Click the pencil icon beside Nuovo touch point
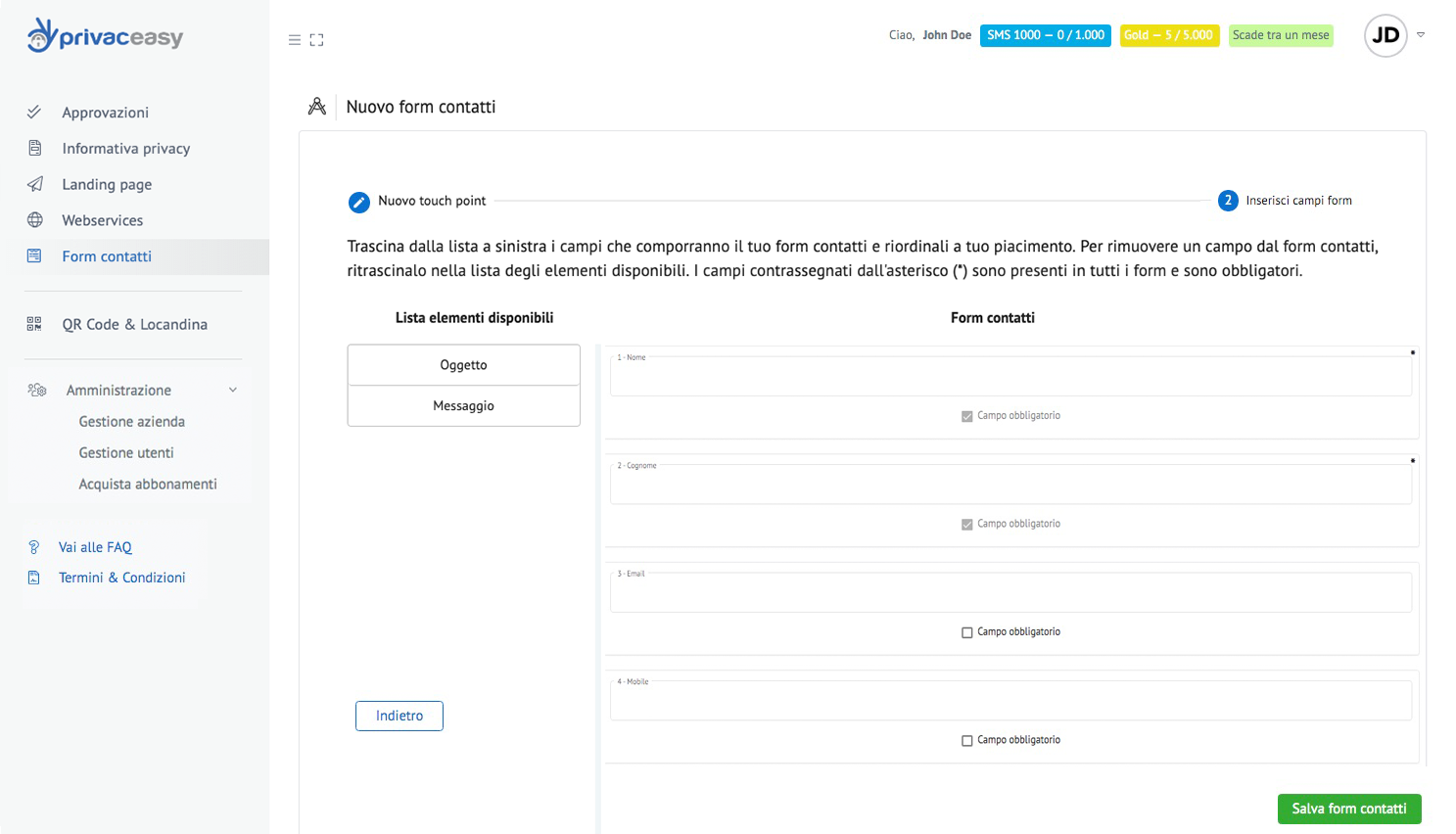 pos(359,202)
